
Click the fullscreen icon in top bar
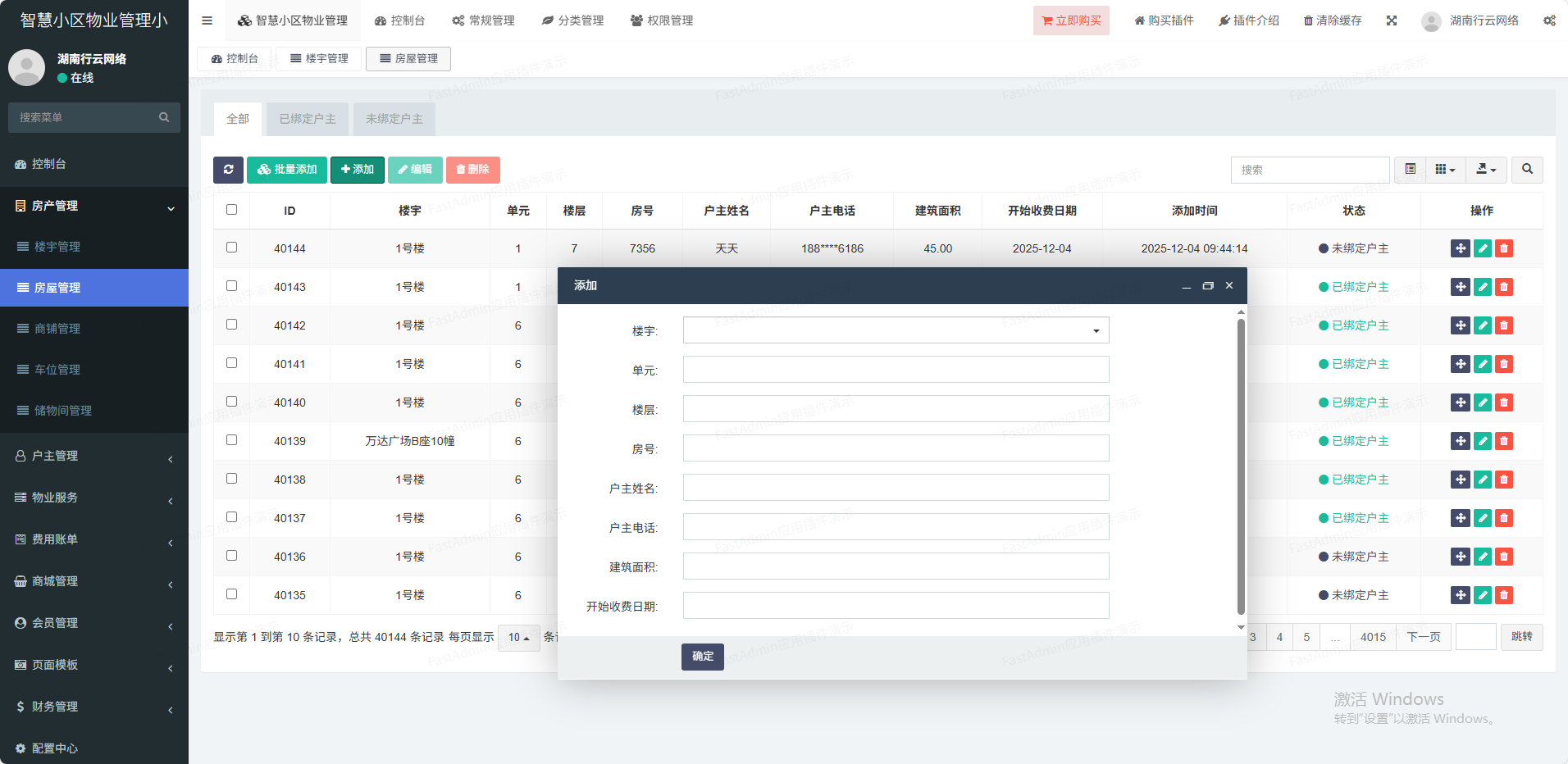coord(1392,20)
